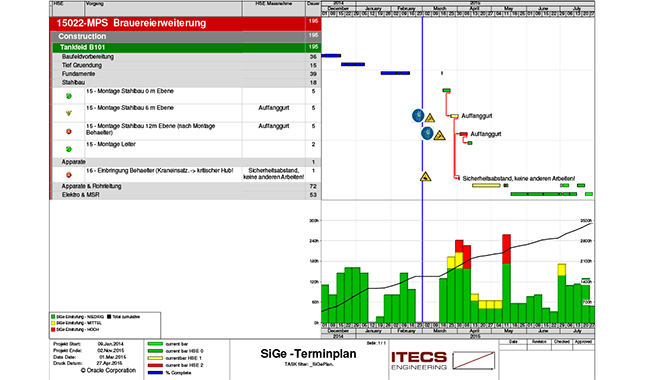The width and height of the screenshot is (660, 380).
Task: Click green HSE indicator in Montage Leiter row
Action: (69, 149)
